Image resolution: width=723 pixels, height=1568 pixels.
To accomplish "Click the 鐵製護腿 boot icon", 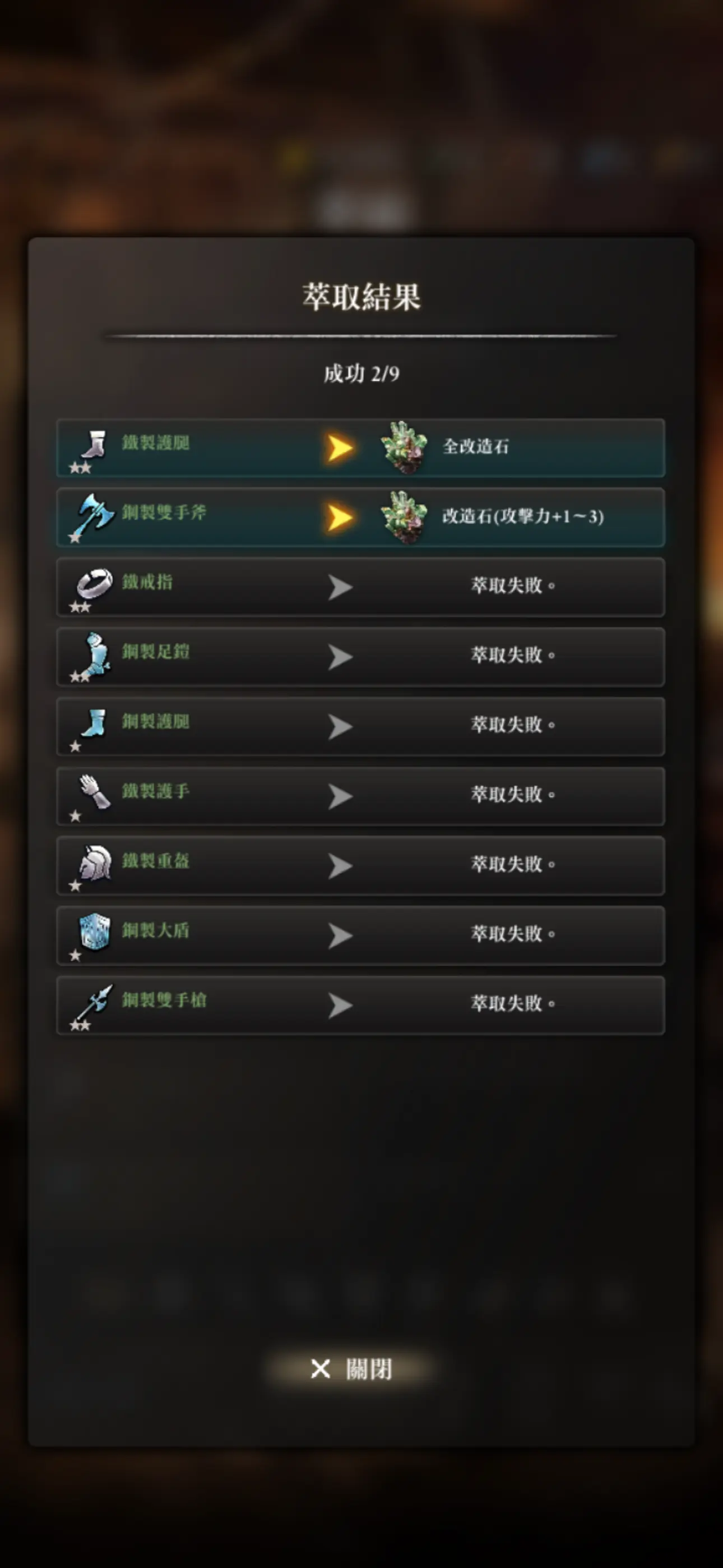I will 94,445.
